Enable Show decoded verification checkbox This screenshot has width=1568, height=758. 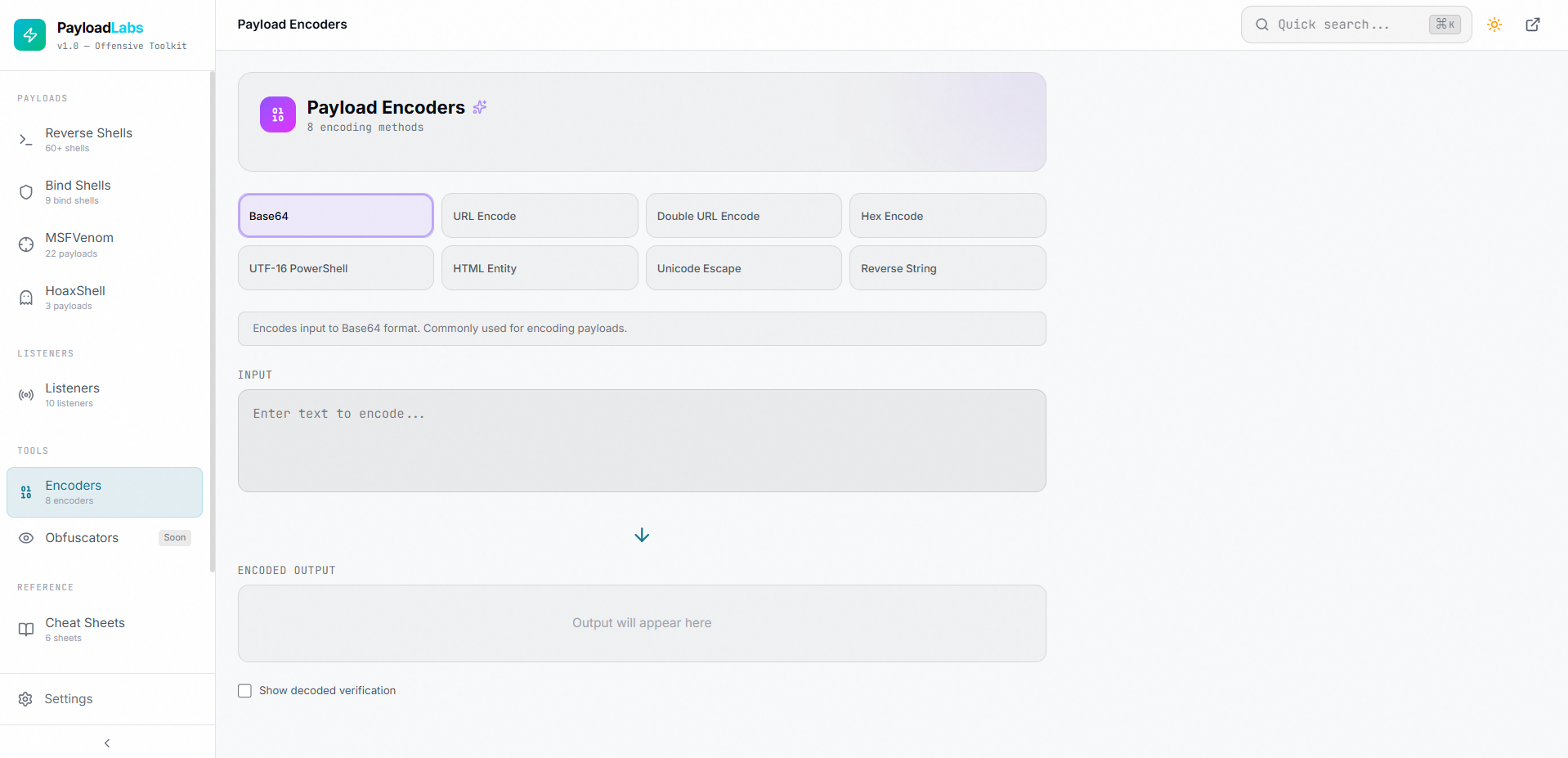click(244, 691)
